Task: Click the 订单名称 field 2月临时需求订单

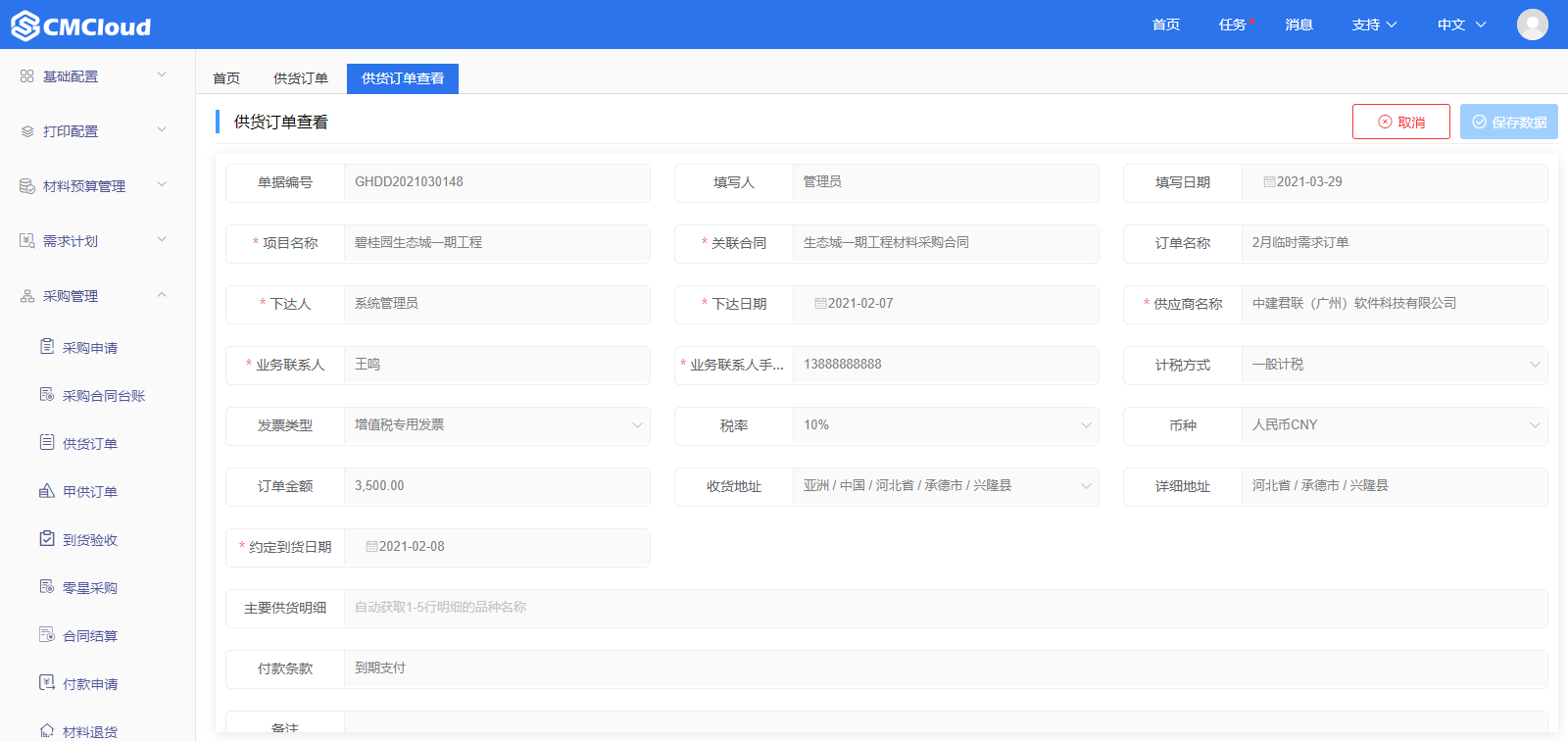Action: (x=1394, y=243)
